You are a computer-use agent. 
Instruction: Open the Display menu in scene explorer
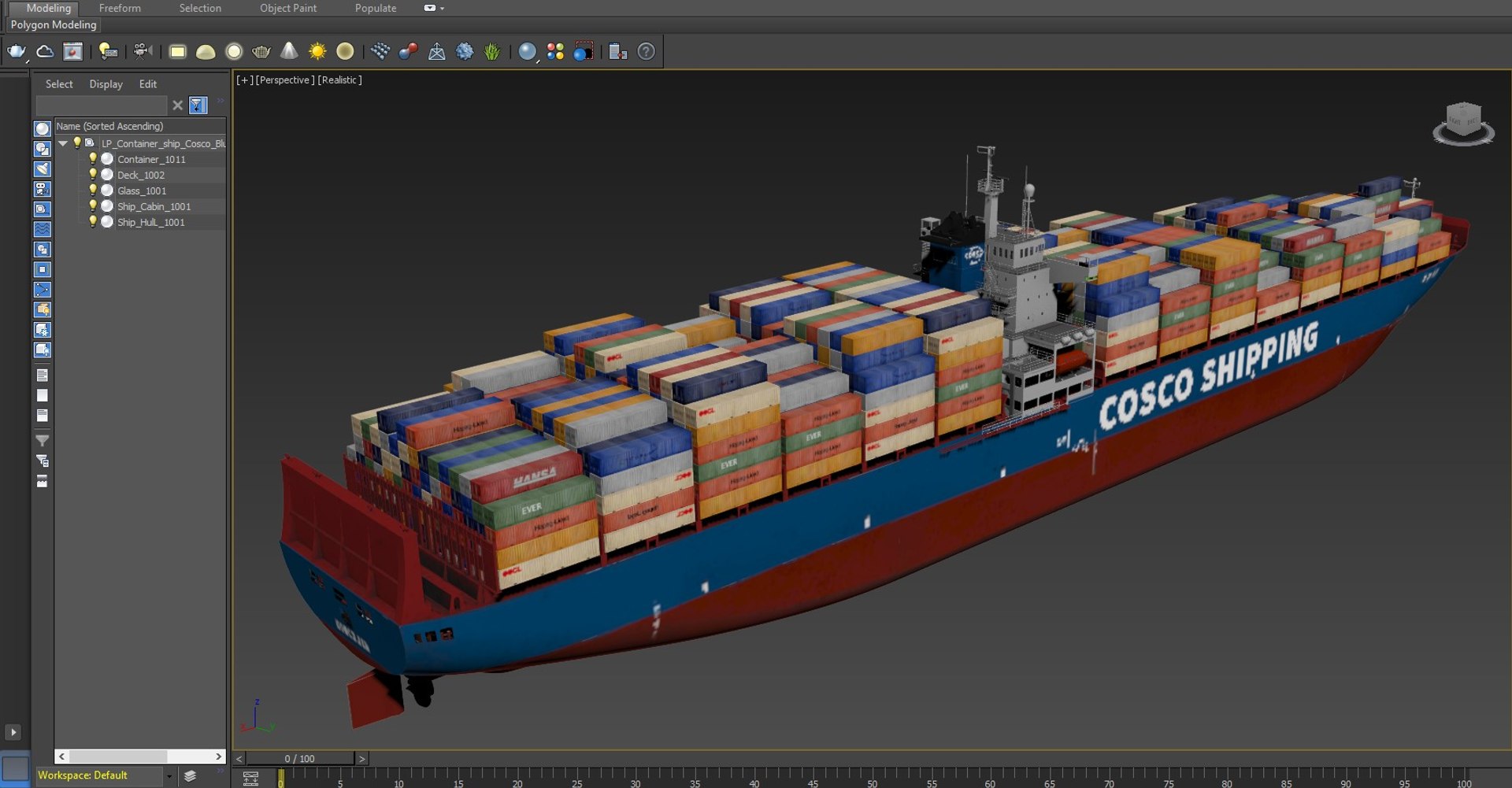106,84
